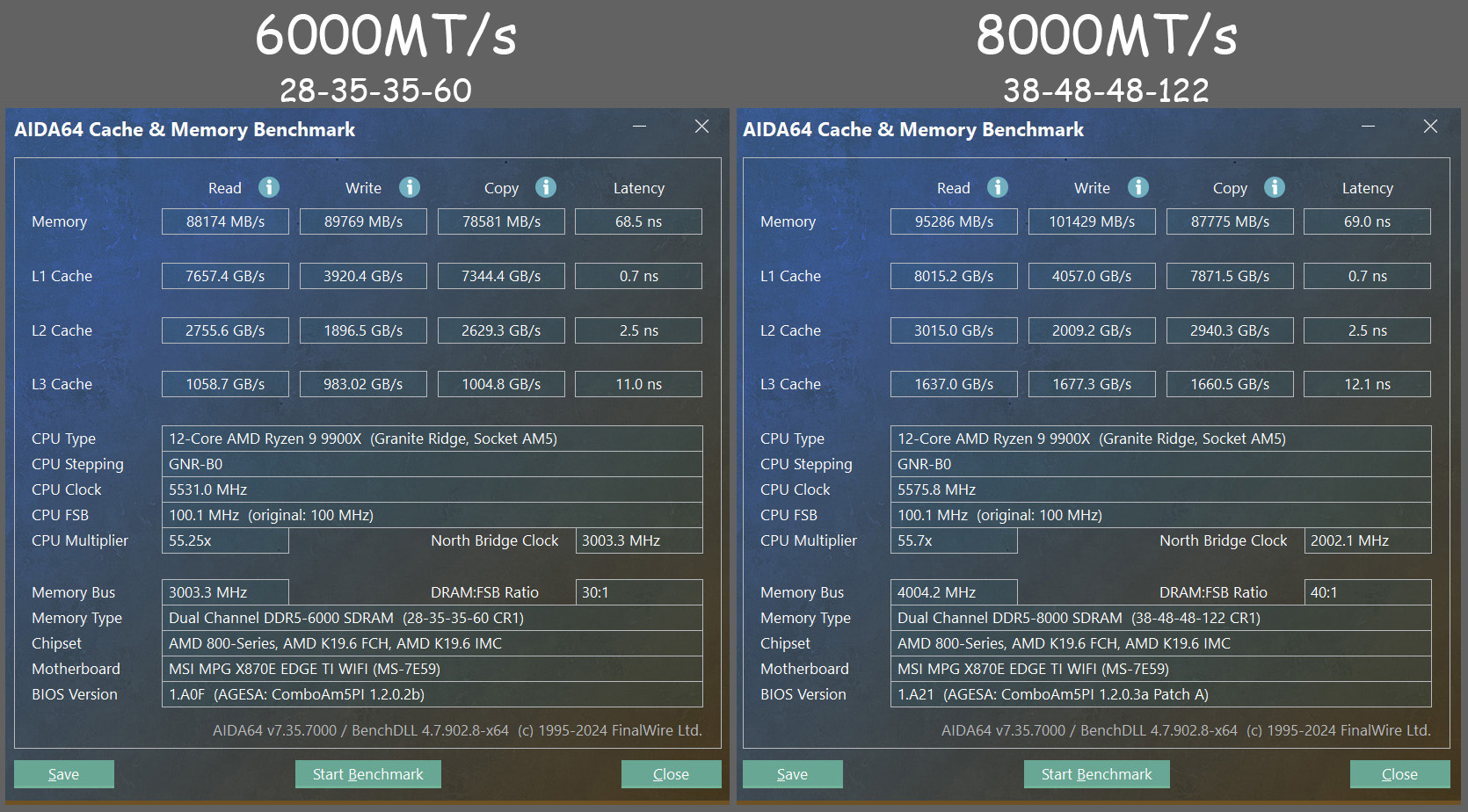
Task: Select L3 Cache copy 1660.5 GB/s
Action: (x=1230, y=384)
